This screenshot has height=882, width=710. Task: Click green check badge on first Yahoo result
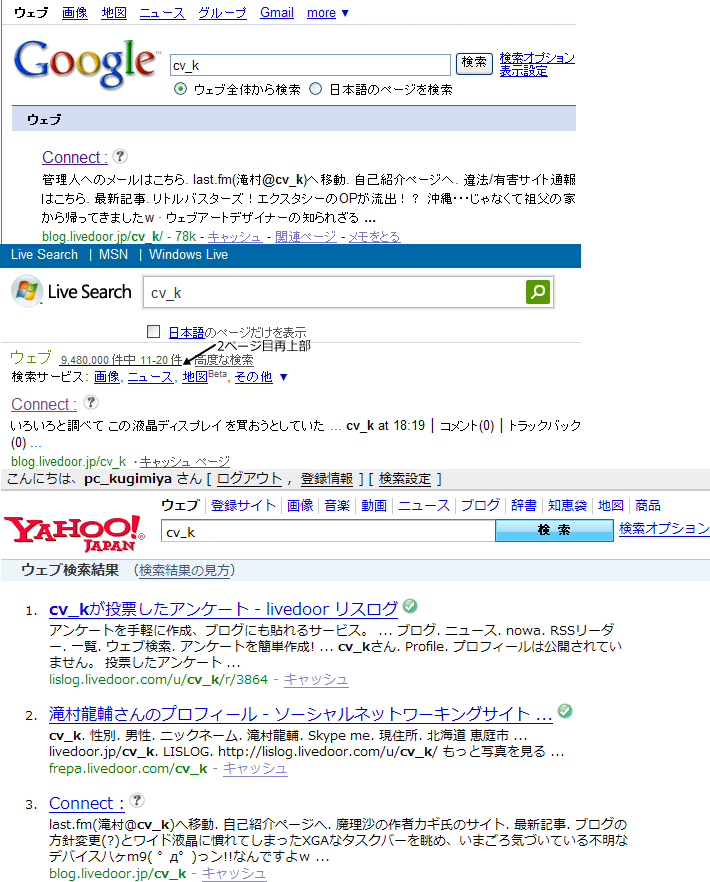(410, 606)
